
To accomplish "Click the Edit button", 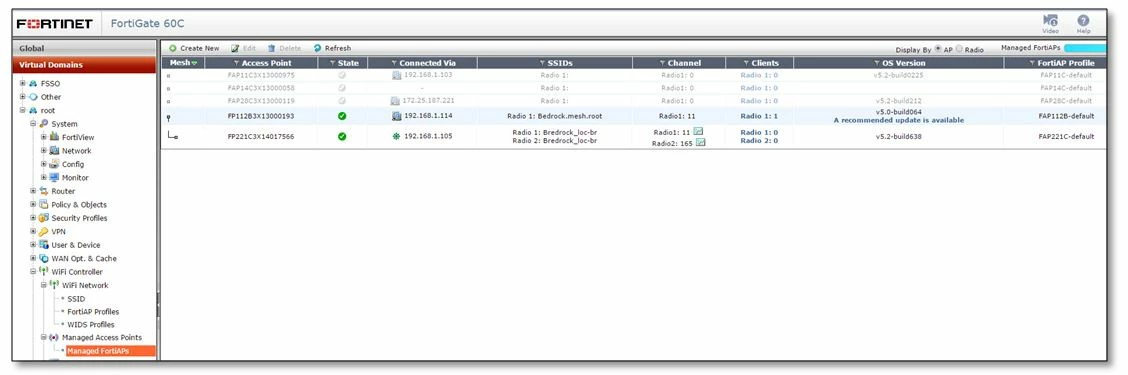I will point(243,48).
